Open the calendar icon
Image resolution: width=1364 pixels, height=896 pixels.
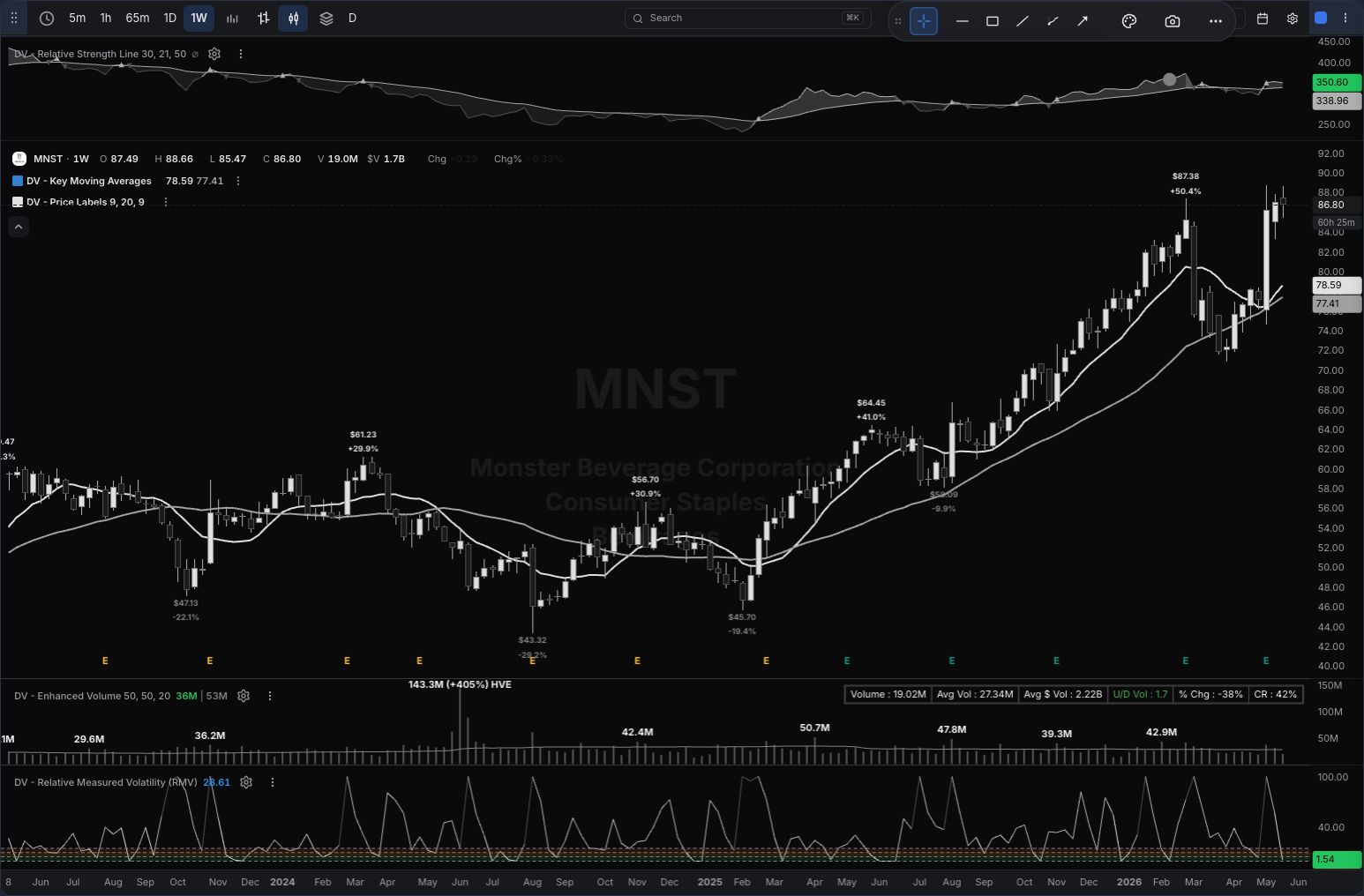coord(1263,18)
